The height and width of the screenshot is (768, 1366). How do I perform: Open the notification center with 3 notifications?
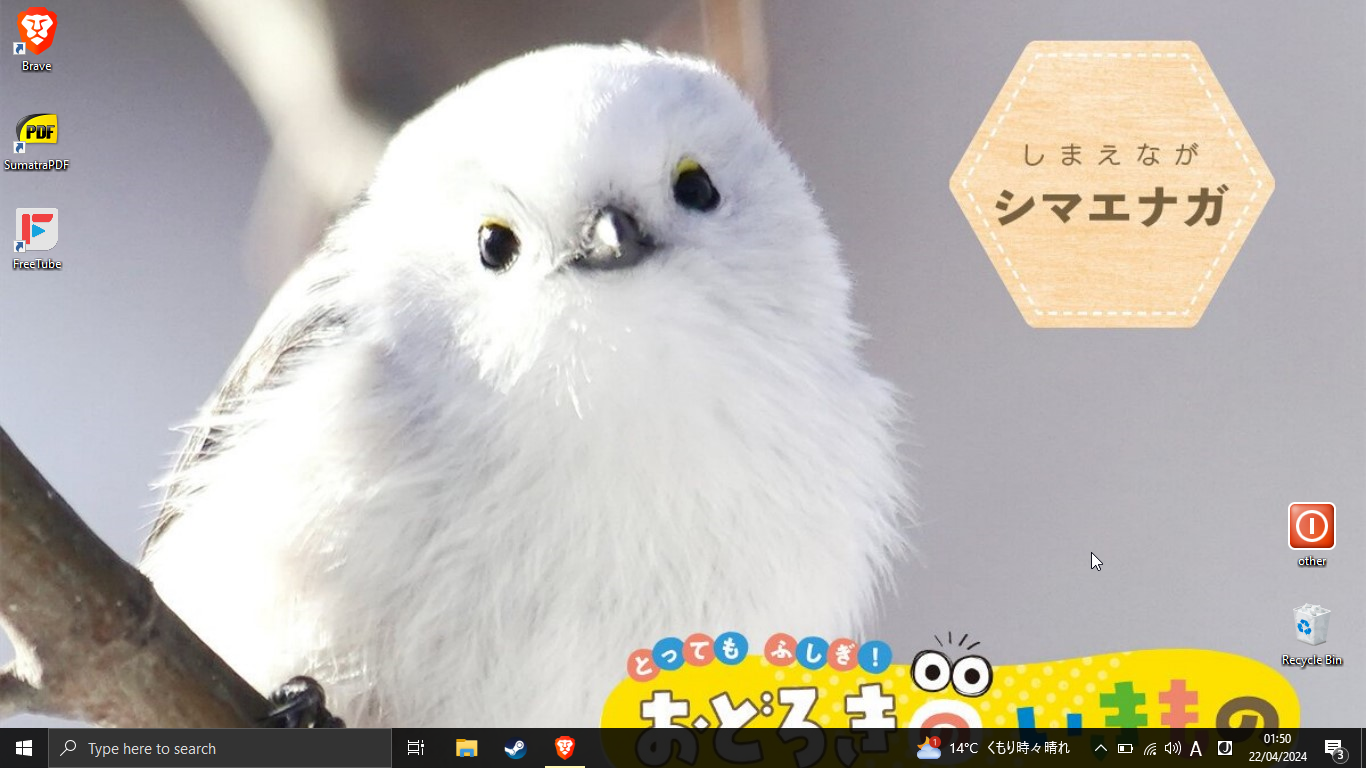1335,748
